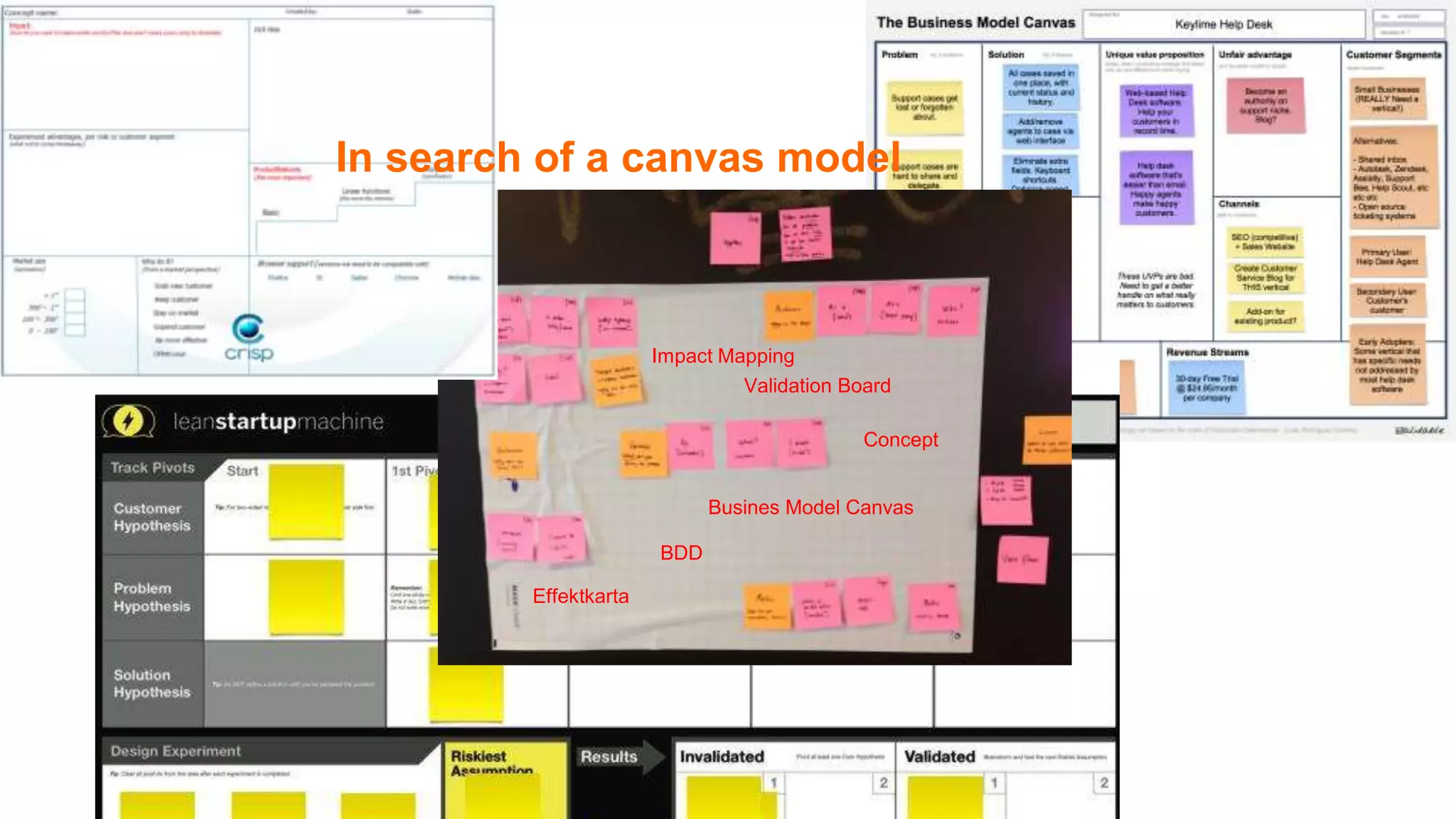This screenshot has height=819, width=1456.
Task: Click the "Customer Segments" header
Action: click(1393, 55)
